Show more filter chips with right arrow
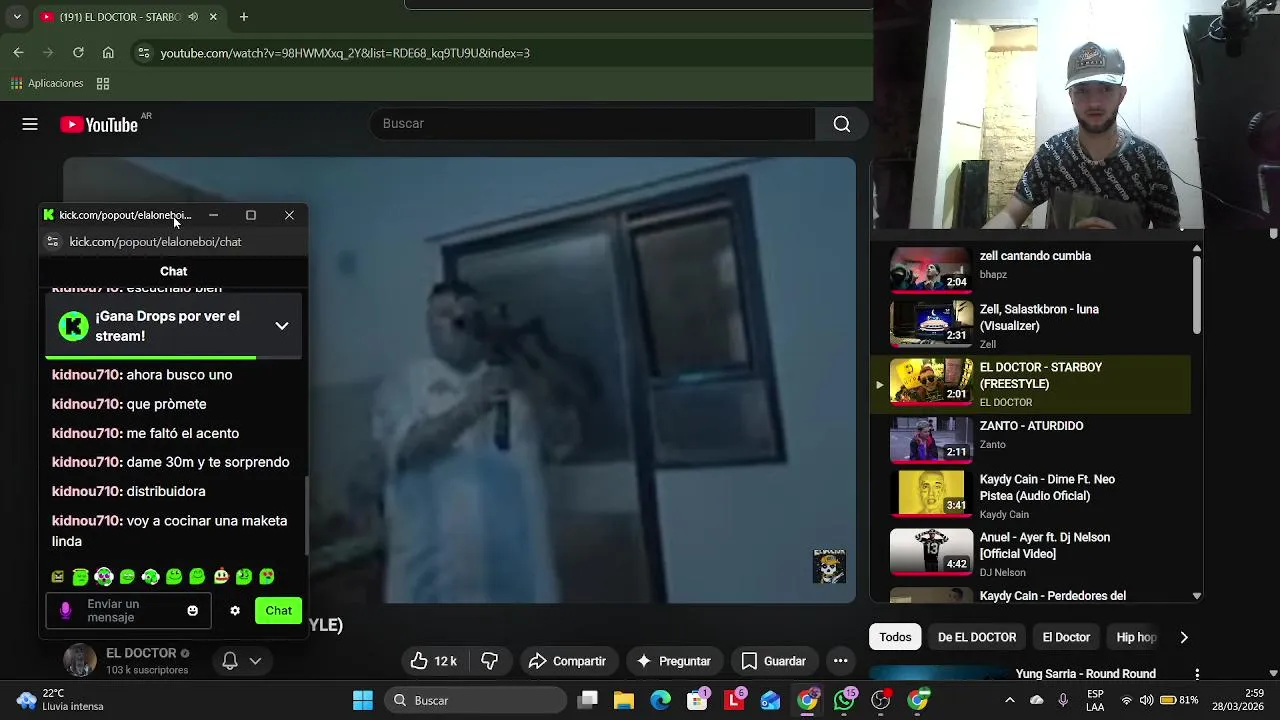The width and height of the screenshot is (1280, 720). pos(1184,637)
